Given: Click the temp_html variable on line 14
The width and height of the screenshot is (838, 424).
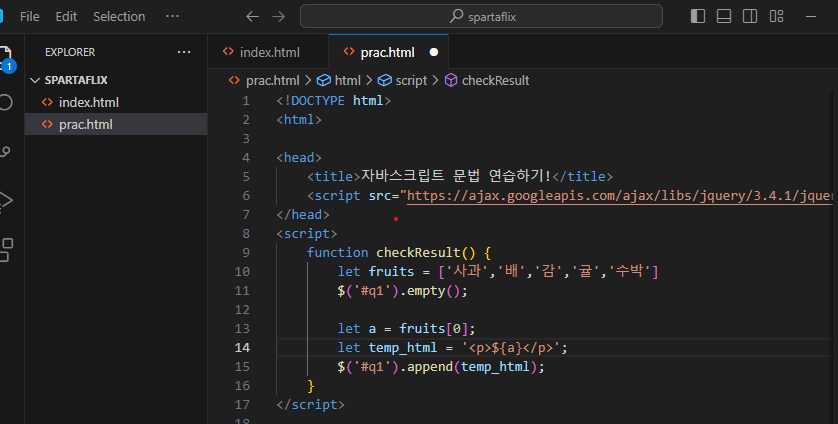Looking at the screenshot, I should 403,348.
